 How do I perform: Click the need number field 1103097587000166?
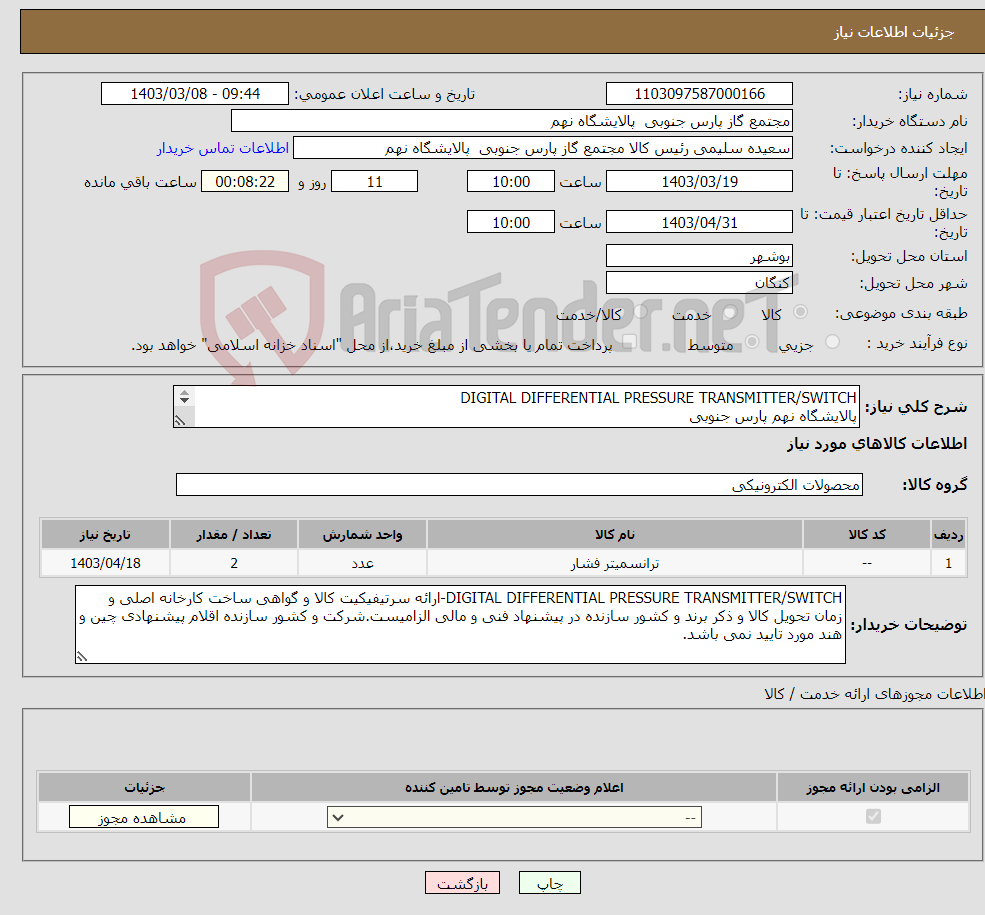tap(699, 94)
